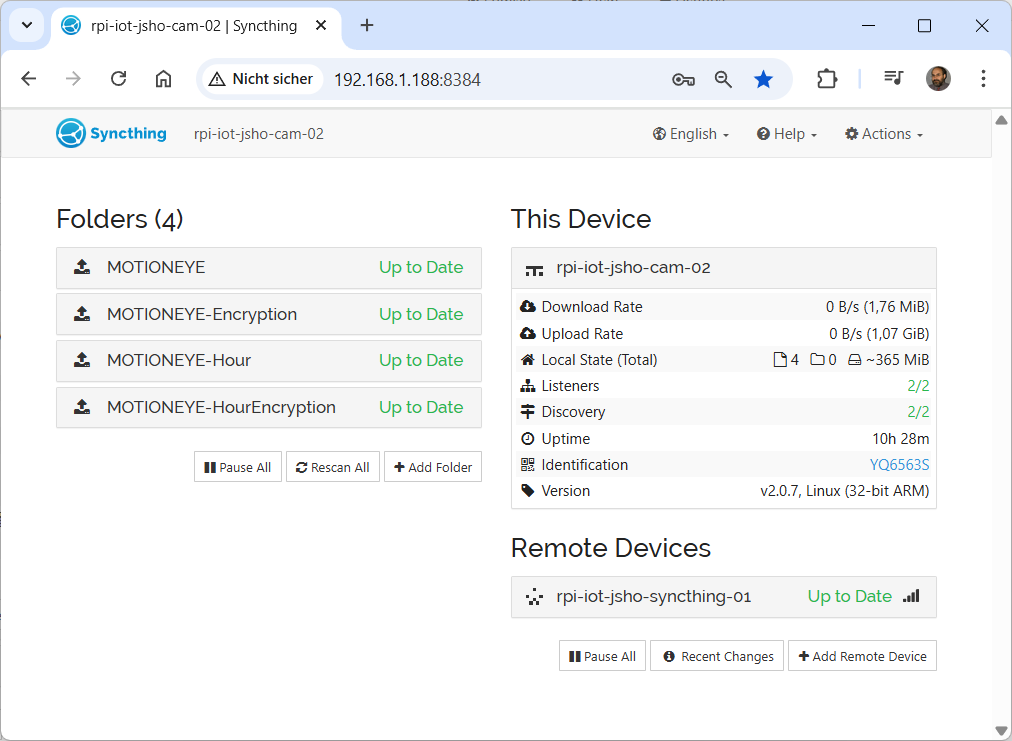This screenshot has height=741, width=1012.
Task: Expand the MOTIONEYE-Hour folder panel
Action: pyautogui.click(x=268, y=360)
